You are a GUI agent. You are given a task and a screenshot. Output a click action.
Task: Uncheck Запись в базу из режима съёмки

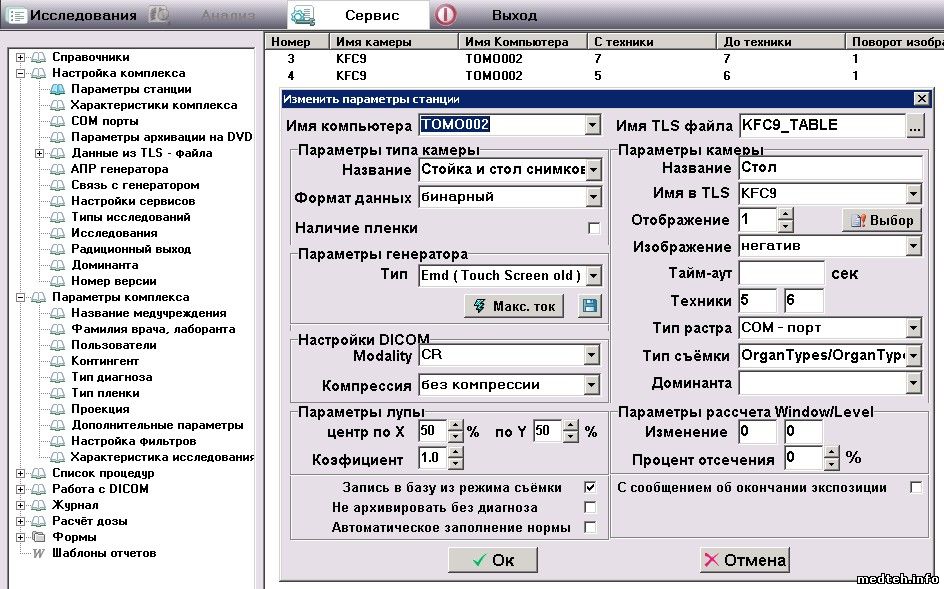tap(590, 487)
